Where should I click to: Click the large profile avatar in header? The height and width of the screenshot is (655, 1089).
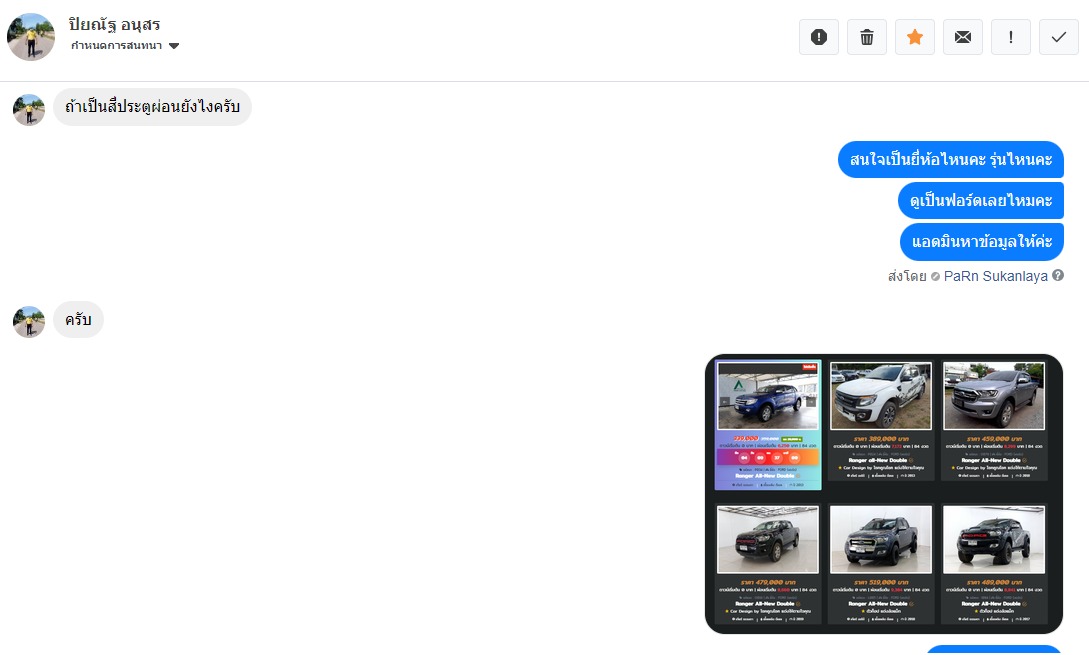(x=31, y=37)
